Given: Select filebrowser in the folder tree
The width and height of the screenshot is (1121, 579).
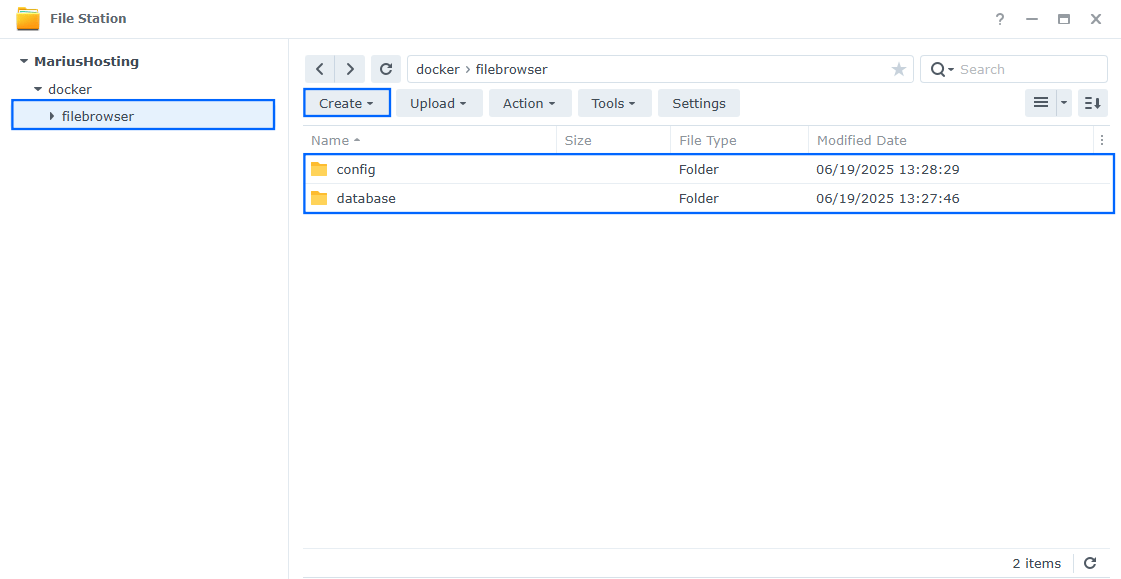Looking at the screenshot, I should click(98, 116).
